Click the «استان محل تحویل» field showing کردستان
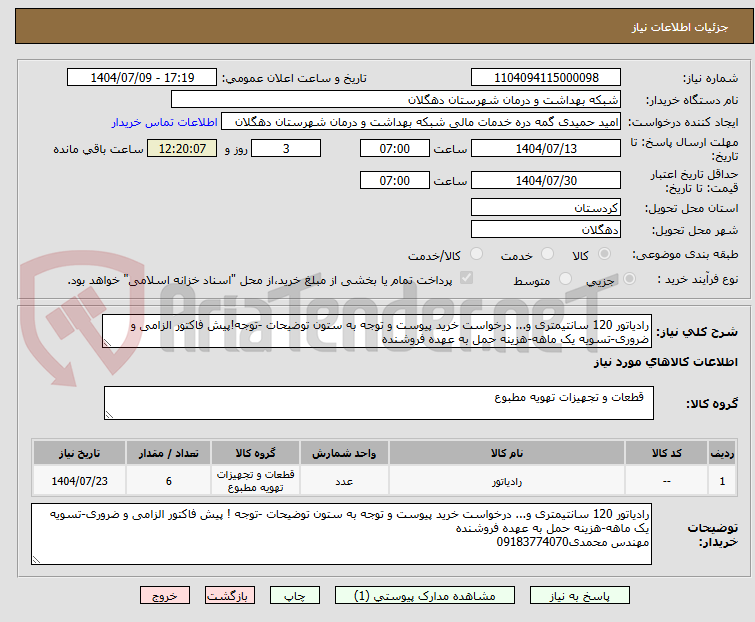This screenshot has width=755, height=622. click(x=546, y=208)
